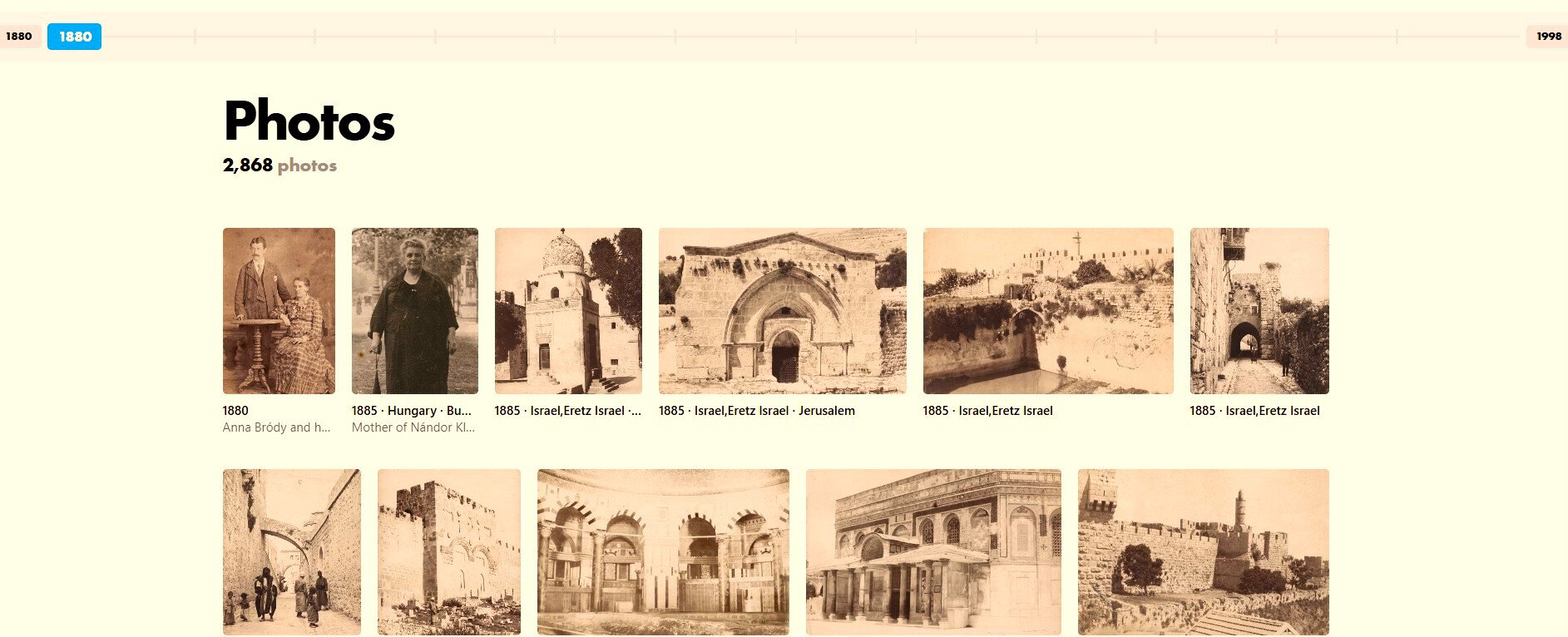Click the "Anna Bródy and h..." caption
This screenshot has width=1568, height=637.
click(276, 427)
